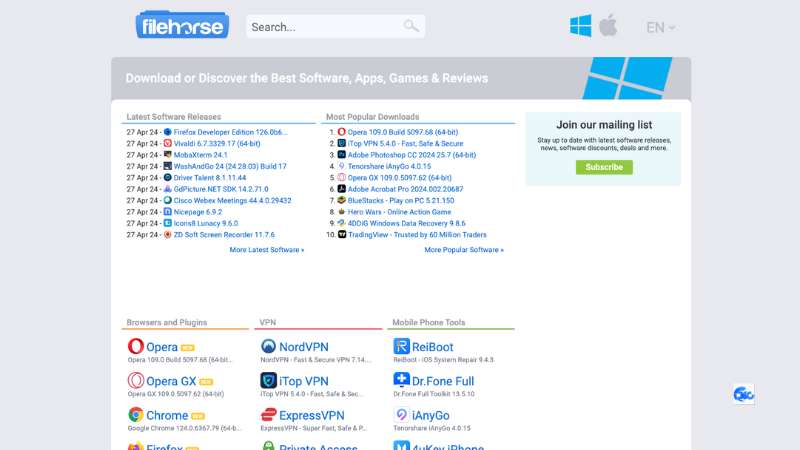Select the Windows platform icon
Image resolution: width=800 pixels, height=450 pixels.
point(581,26)
